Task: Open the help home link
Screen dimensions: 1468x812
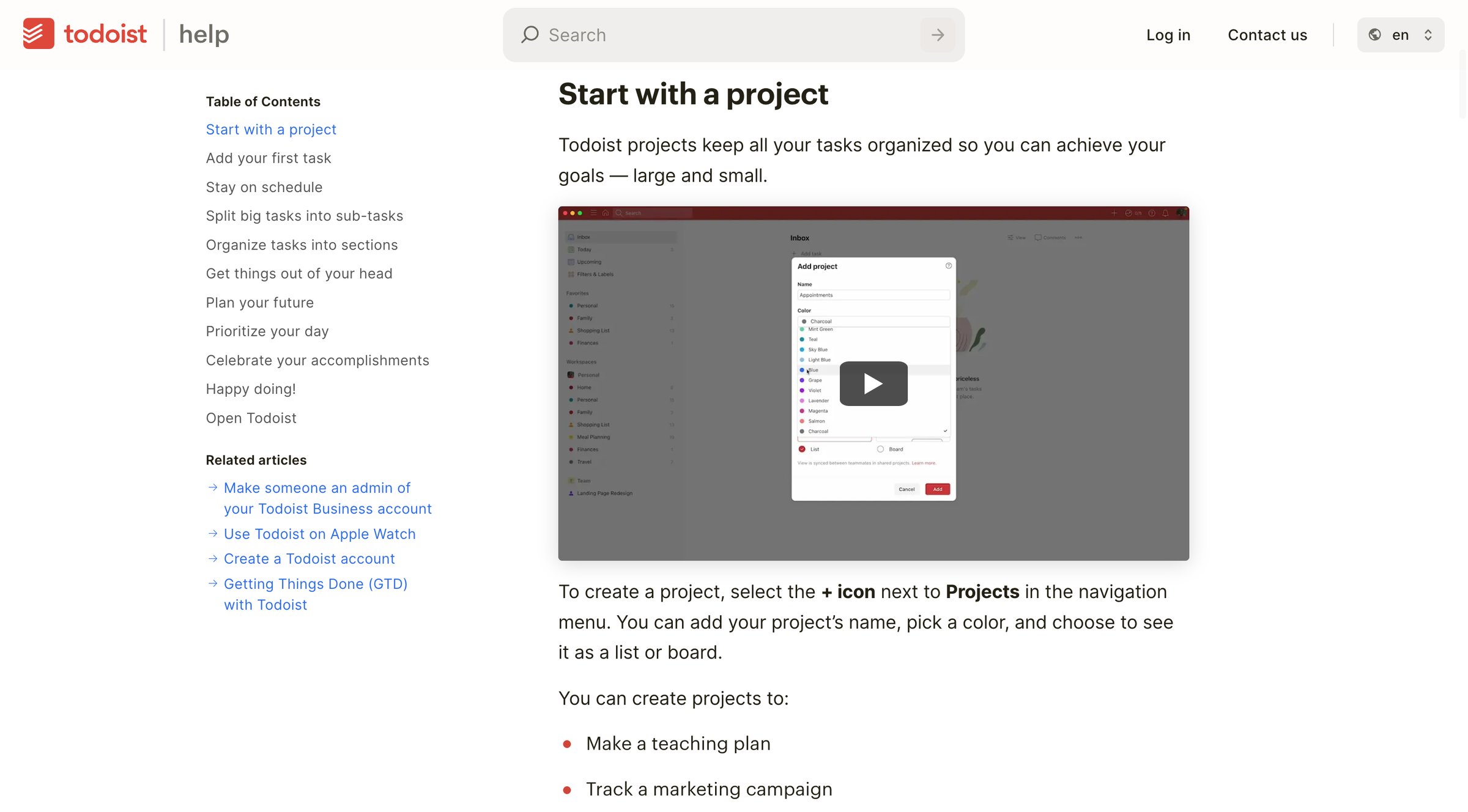Action: tap(204, 34)
